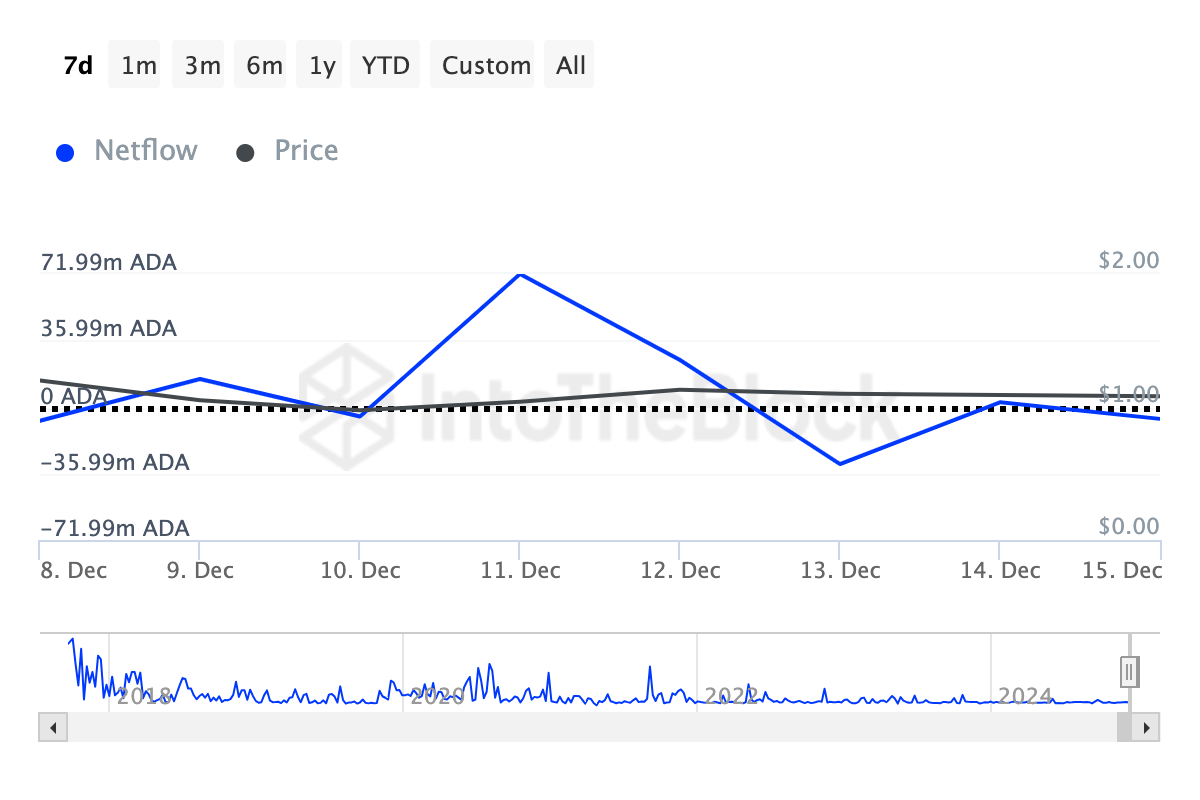Show year-to-date with YTD button
Screen dimensions: 1200x800
[385, 66]
